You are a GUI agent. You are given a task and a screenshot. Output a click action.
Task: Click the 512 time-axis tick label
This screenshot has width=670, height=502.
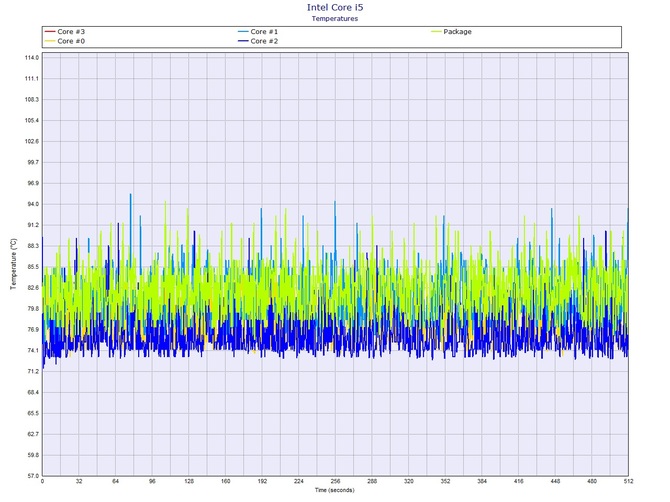click(628, 481)
